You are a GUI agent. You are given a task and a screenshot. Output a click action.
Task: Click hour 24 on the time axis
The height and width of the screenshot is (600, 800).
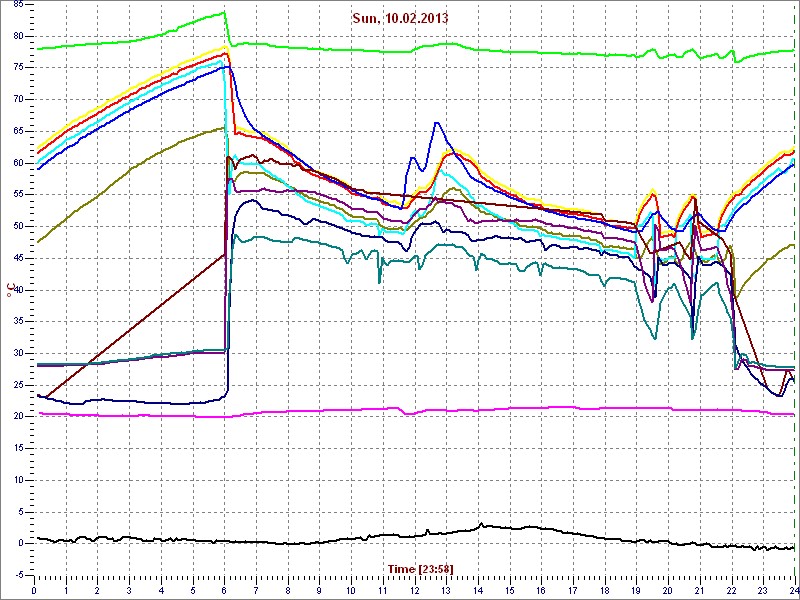(792, 591)
